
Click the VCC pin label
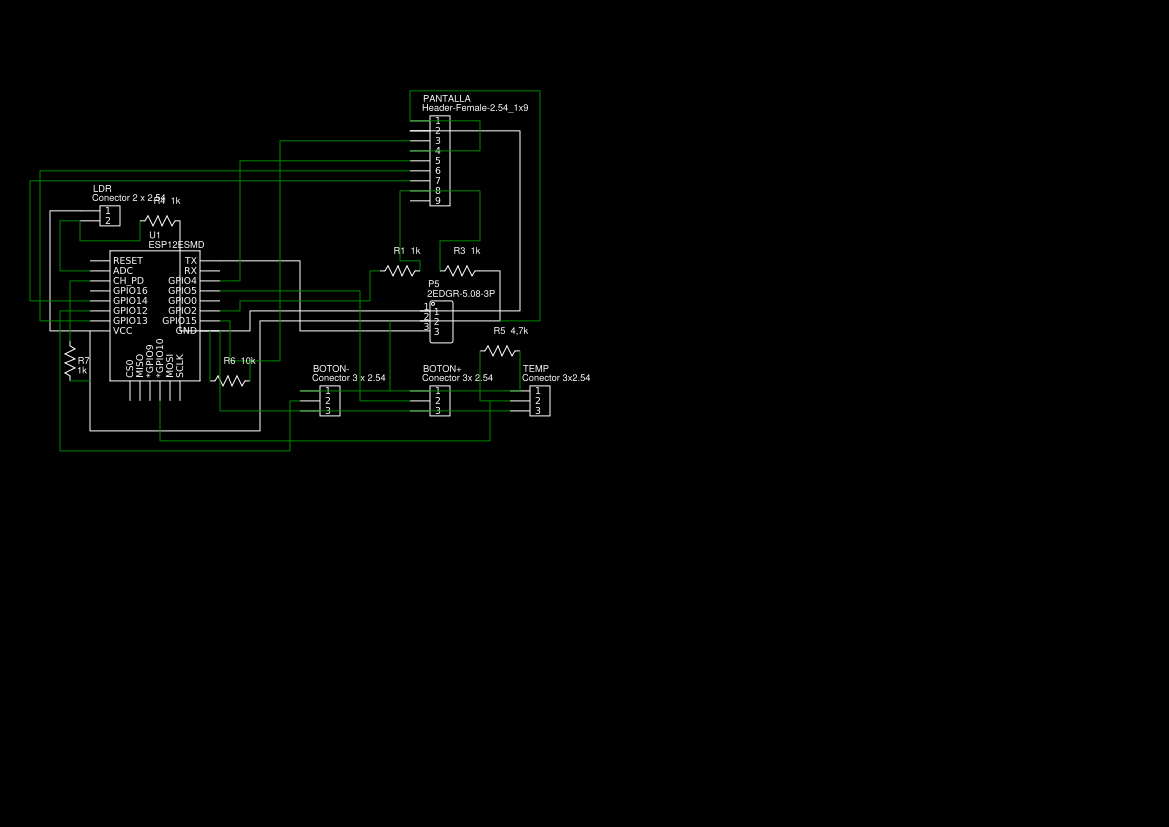point(122,331)
